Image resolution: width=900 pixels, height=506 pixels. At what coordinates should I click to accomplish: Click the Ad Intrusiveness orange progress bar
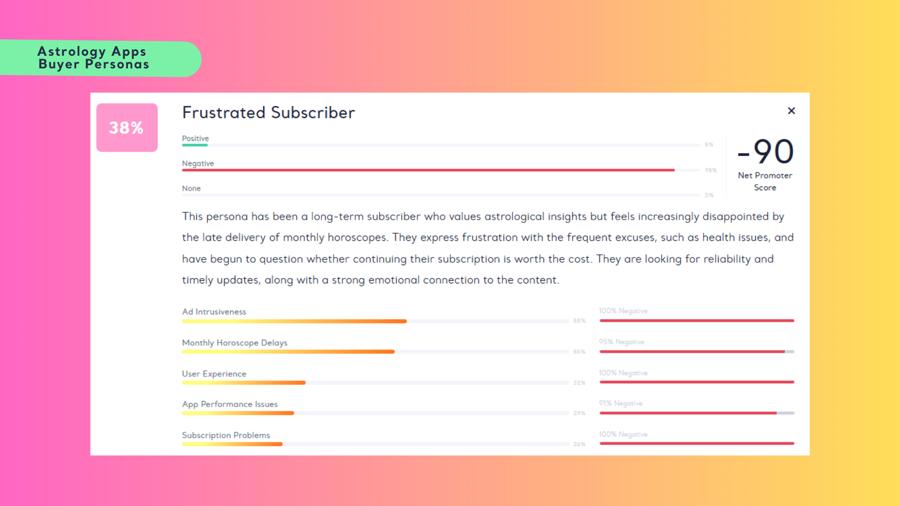(294, 321)
